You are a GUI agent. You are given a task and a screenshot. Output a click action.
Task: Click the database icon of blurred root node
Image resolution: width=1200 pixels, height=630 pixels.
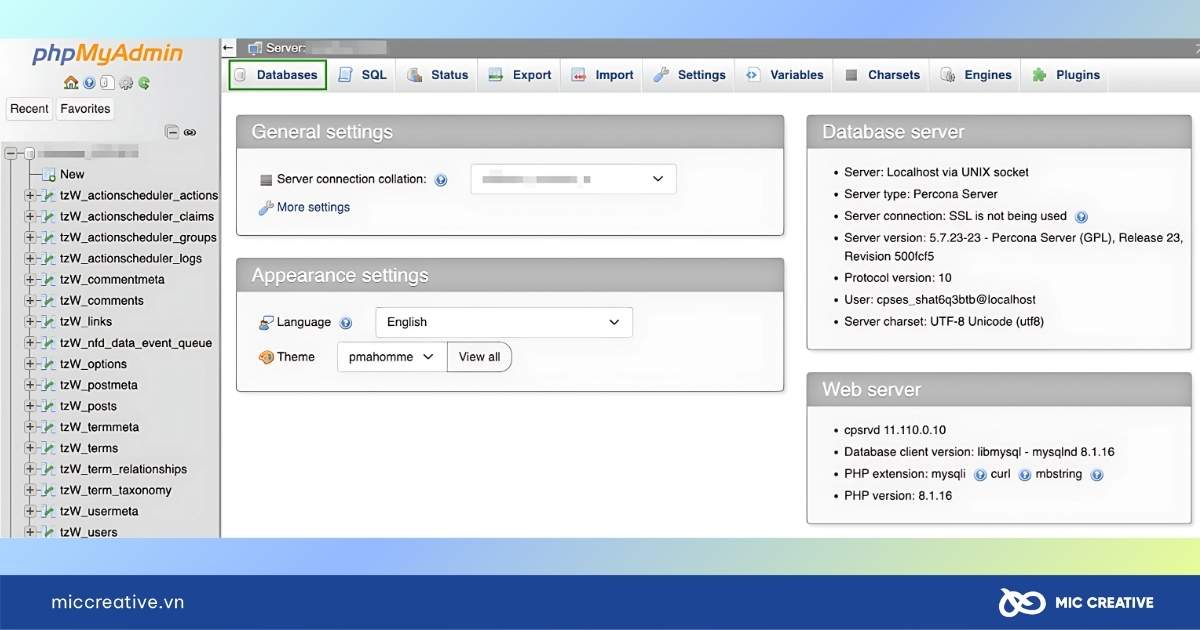pyautogui.click(x=30, y=153)
